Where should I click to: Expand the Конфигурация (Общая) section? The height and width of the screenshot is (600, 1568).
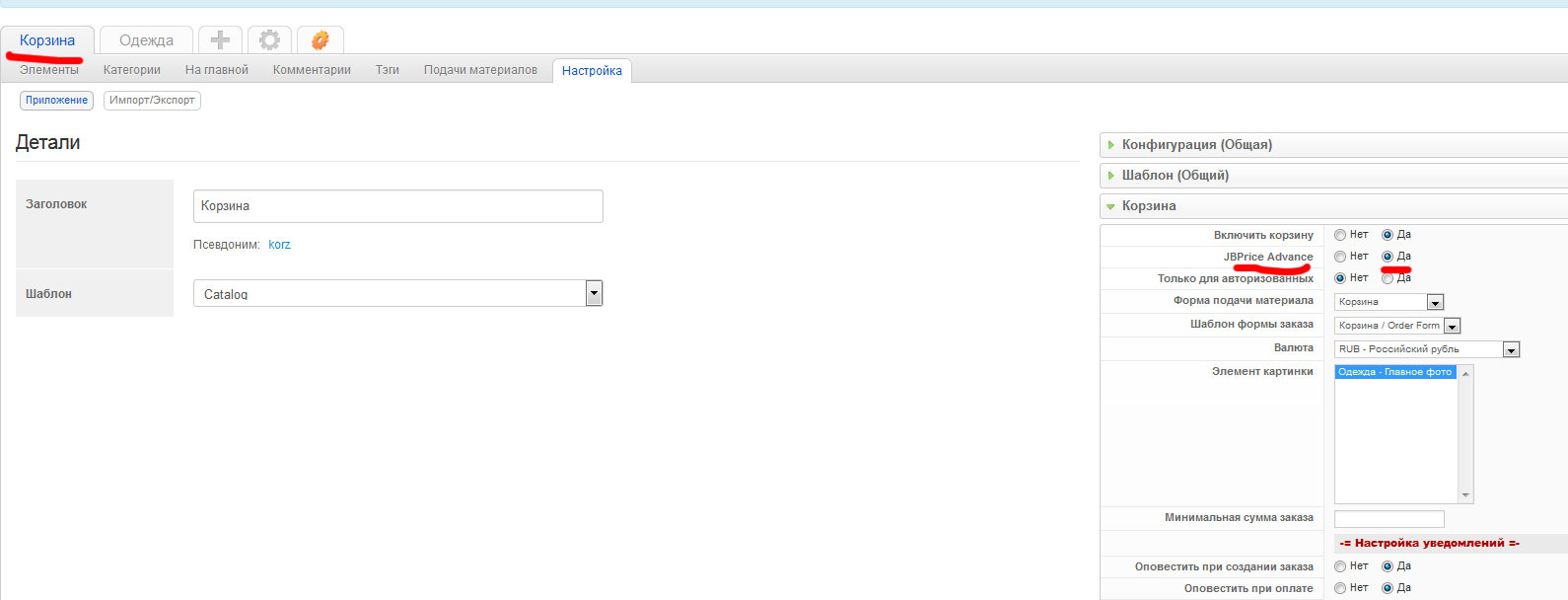coord(1196,145)
